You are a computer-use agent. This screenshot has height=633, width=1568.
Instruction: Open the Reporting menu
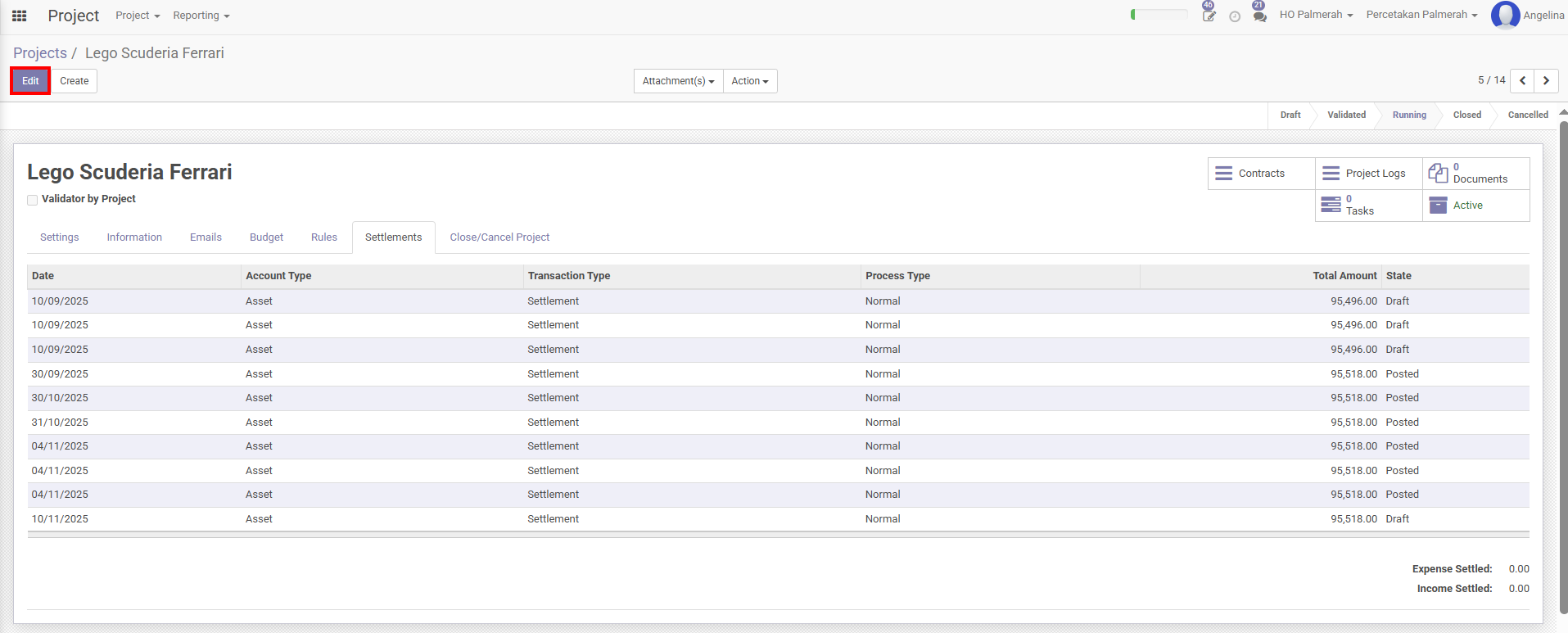coord(201,16)
